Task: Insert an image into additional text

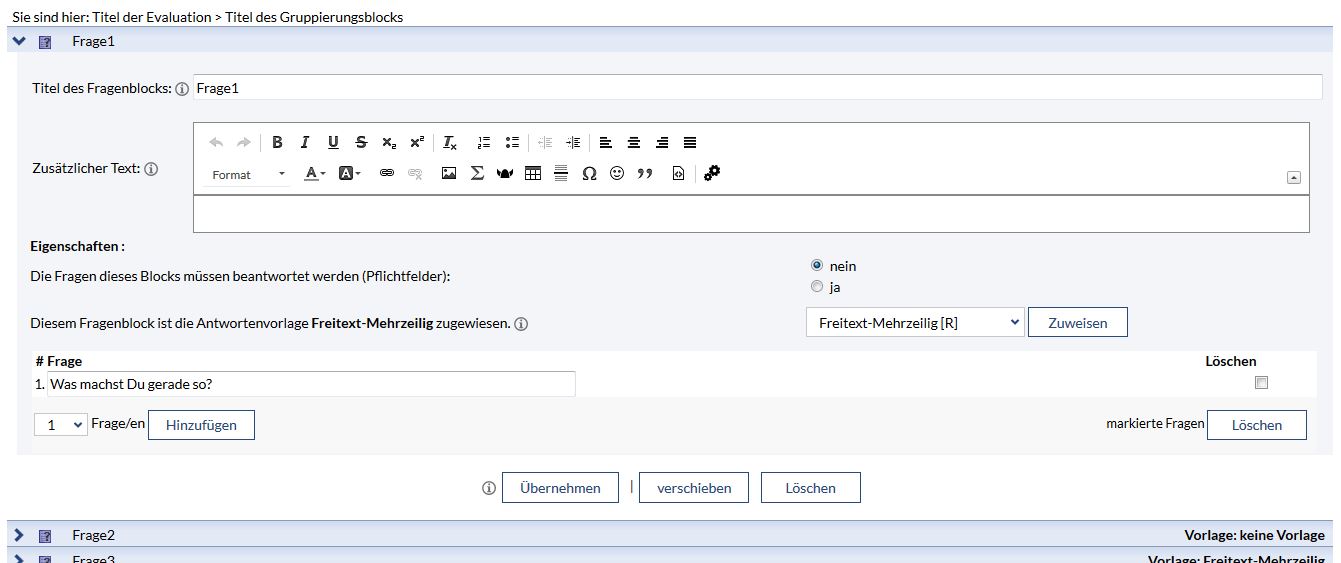Action: [x=449, y=174]
